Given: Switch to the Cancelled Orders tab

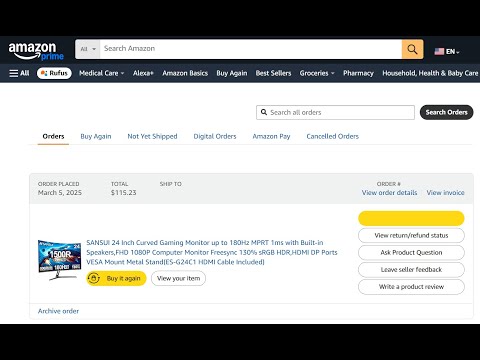Looking at the screenshot, I should [x=332, y=136].
